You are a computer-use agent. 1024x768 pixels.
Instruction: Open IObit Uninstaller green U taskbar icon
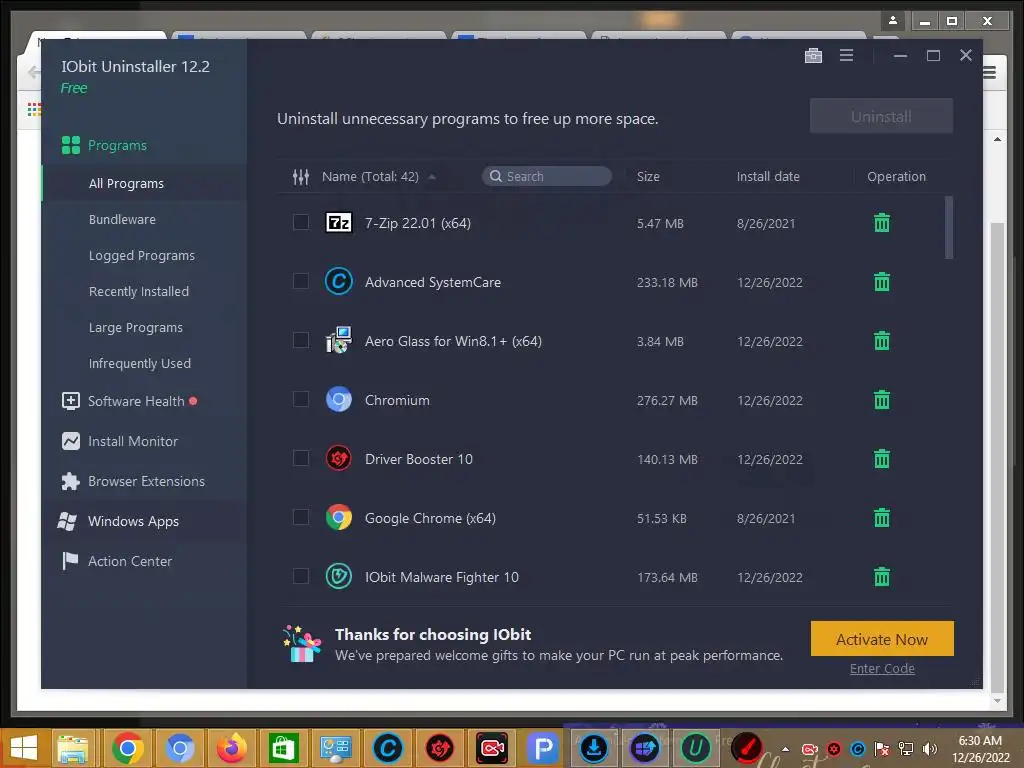click(x=695, y=748)
